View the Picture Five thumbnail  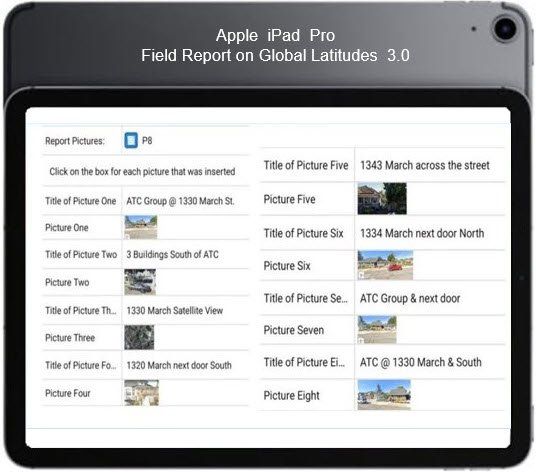[x=382, y=199]
